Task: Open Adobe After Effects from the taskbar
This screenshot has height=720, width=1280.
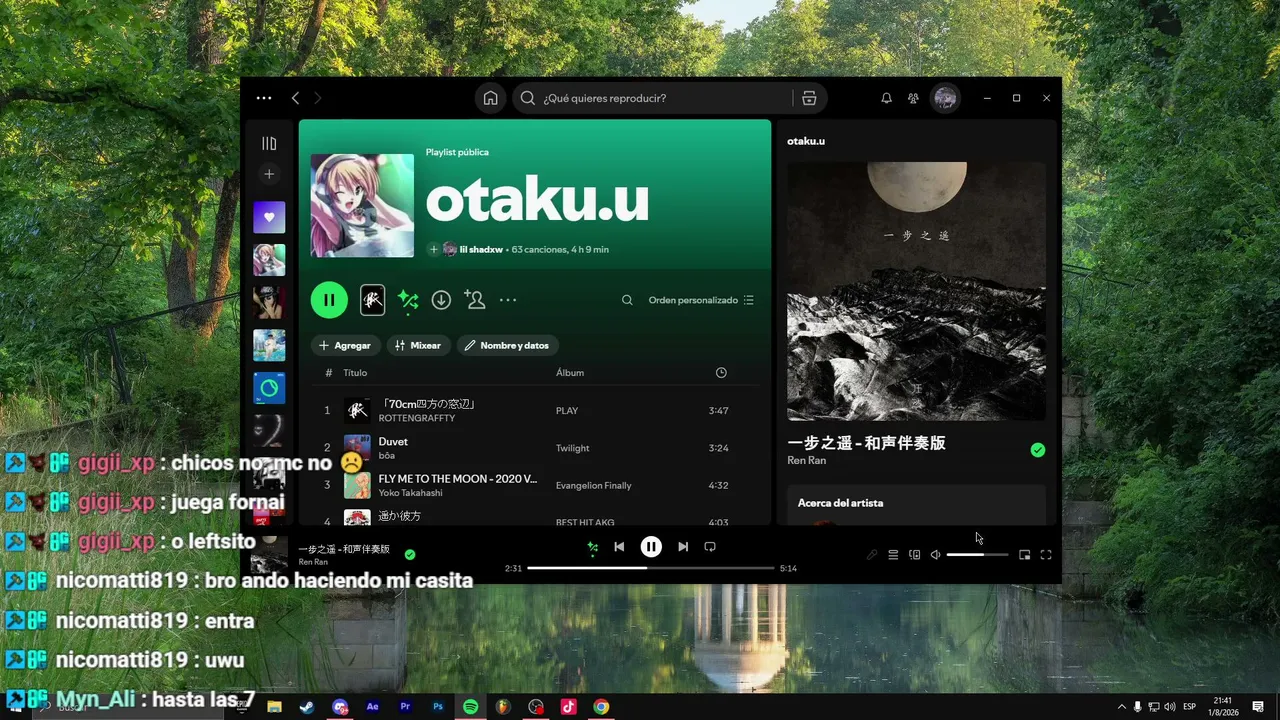Action: (x=373, y=707)
